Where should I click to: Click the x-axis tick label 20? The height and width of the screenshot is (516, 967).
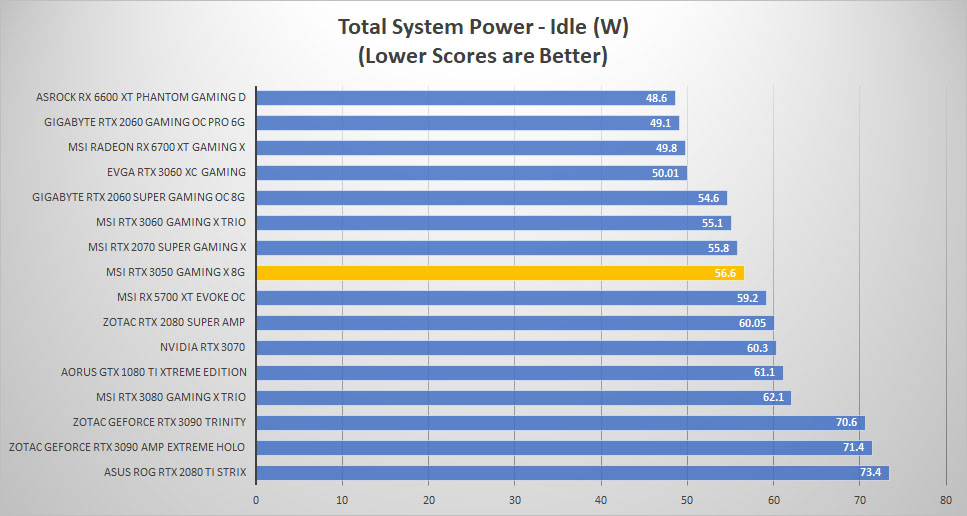[x=429, y=500]
